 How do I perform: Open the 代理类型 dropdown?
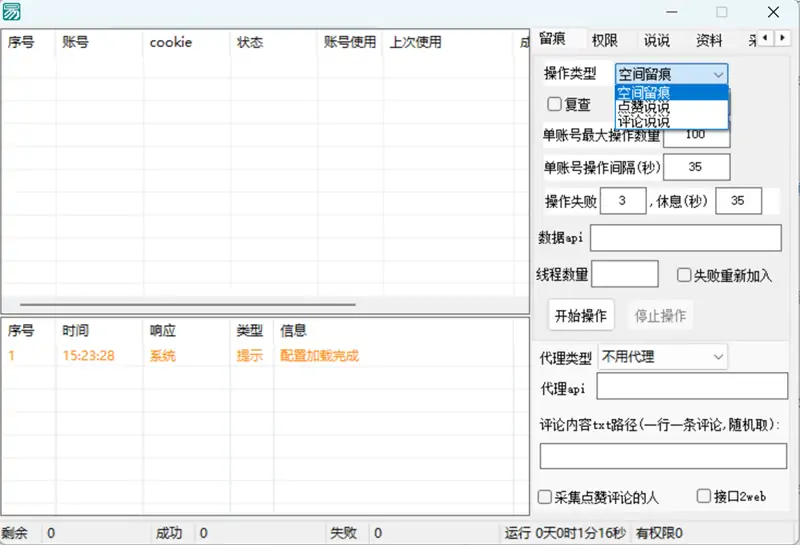(x=662, y=357)
